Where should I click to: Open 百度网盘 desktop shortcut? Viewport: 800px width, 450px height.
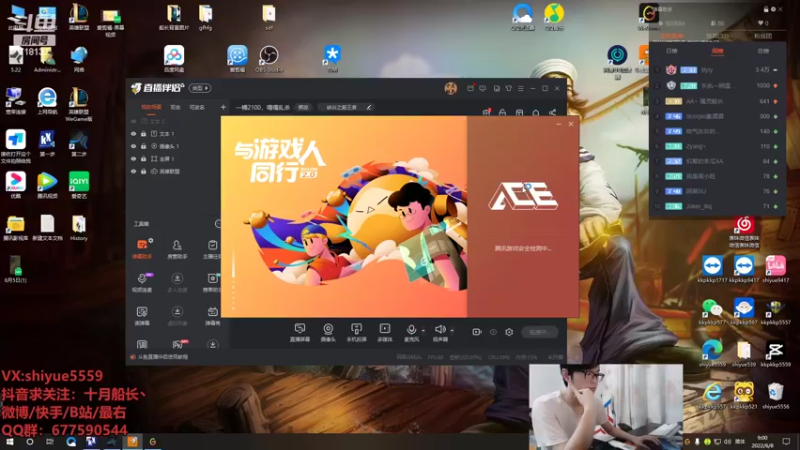click(x=174, y=59)
